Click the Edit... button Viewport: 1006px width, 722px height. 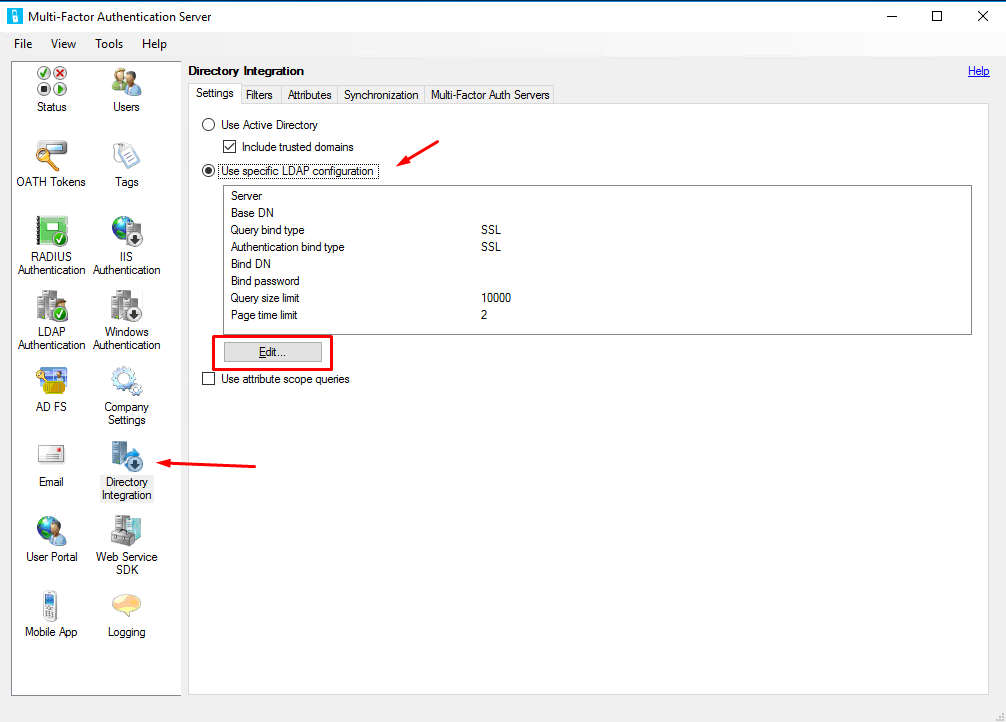point(273,352)
